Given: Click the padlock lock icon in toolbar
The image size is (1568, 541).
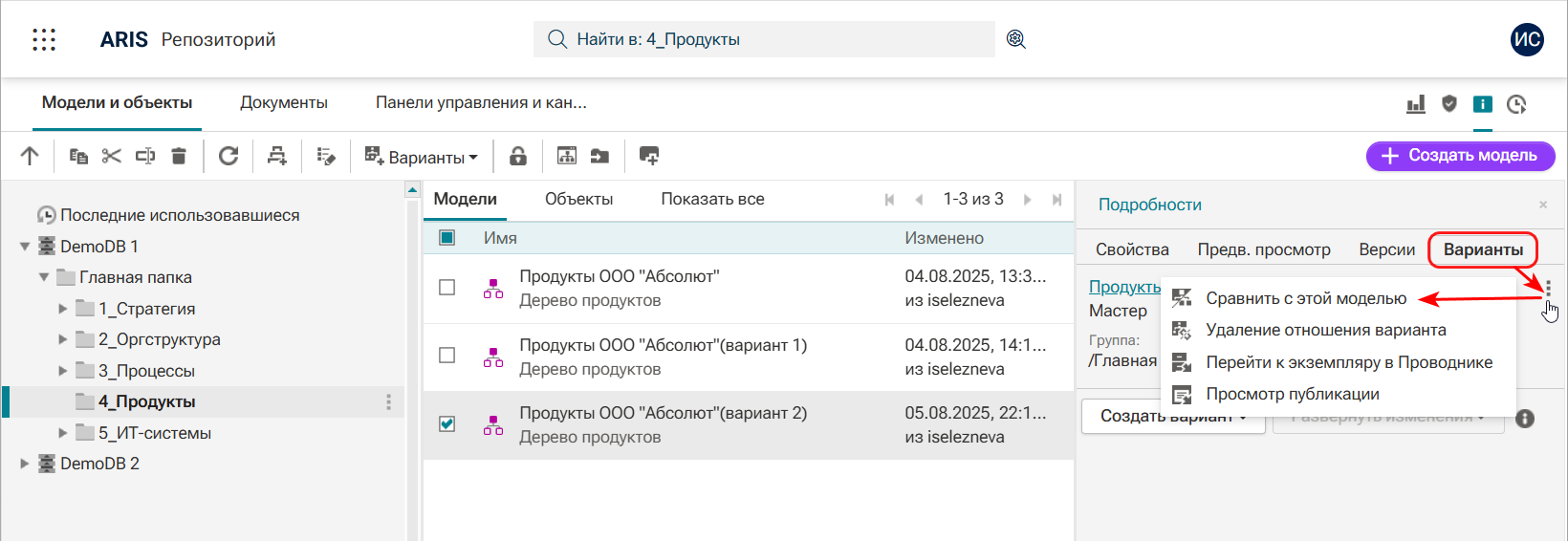Looking at the screenshot, I should pos(518,156).
